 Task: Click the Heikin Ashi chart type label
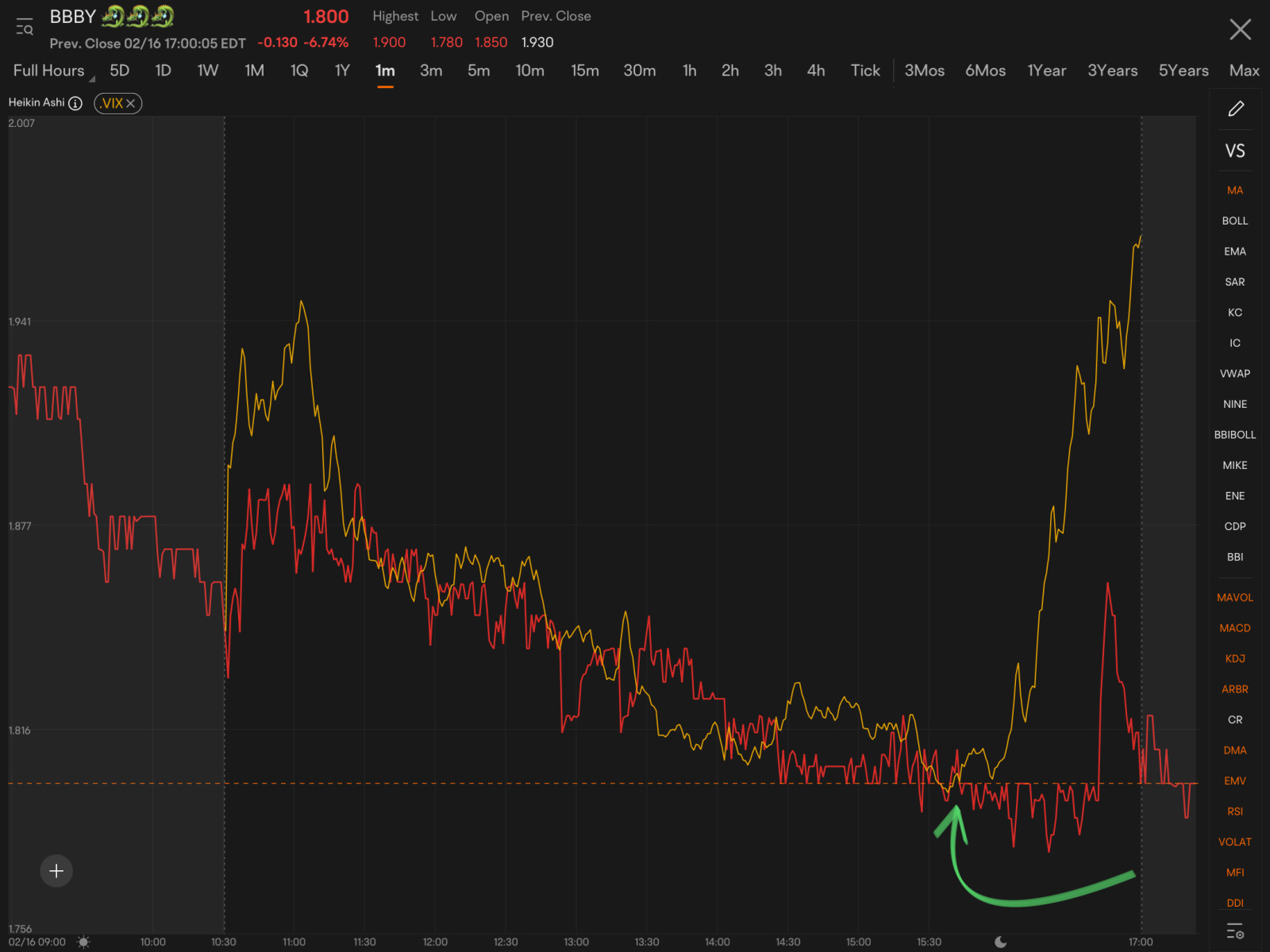pyautogui.click(x=37, y=102)
